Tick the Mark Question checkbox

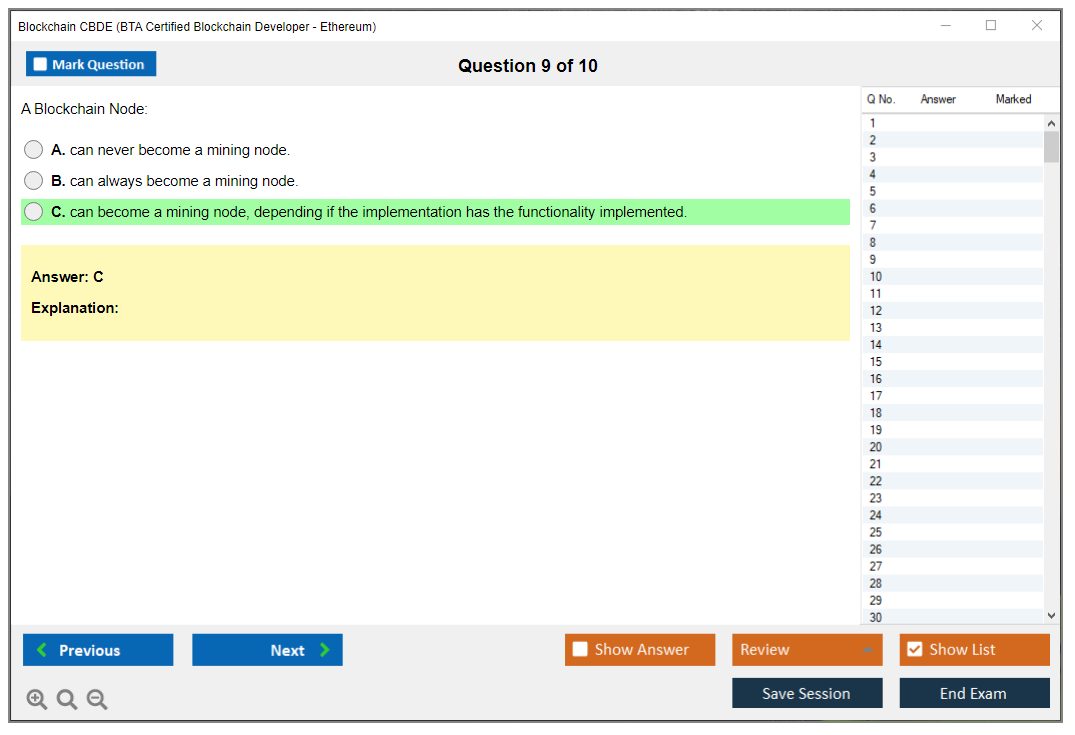(x=40, y=64)
